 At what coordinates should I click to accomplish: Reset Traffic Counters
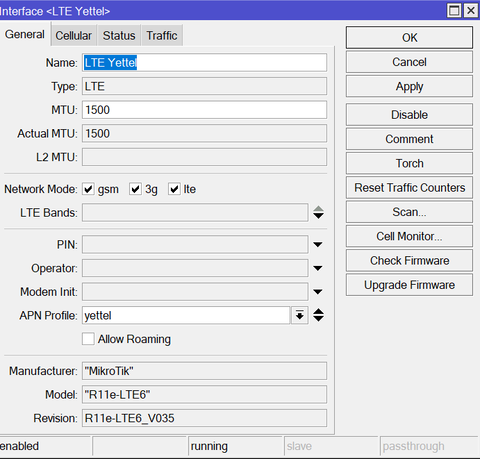[409, 188]
